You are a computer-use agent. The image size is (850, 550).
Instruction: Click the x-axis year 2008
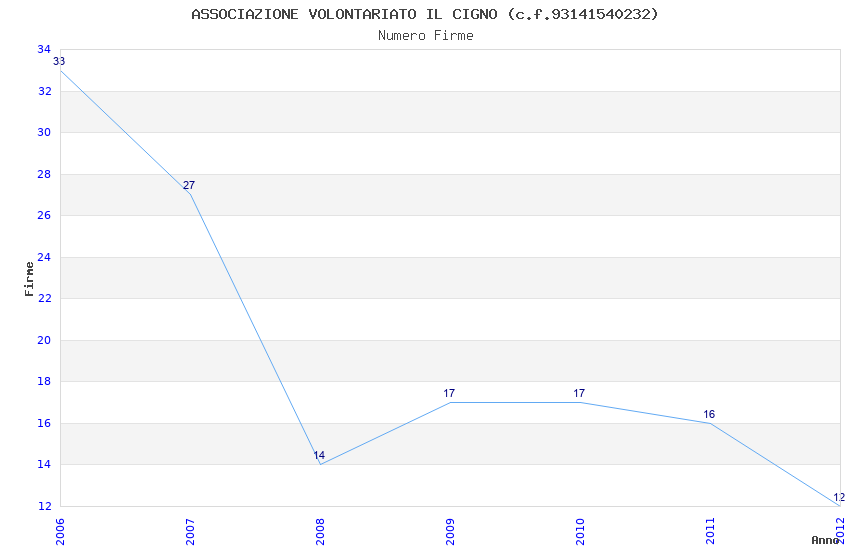coord(320,531)
